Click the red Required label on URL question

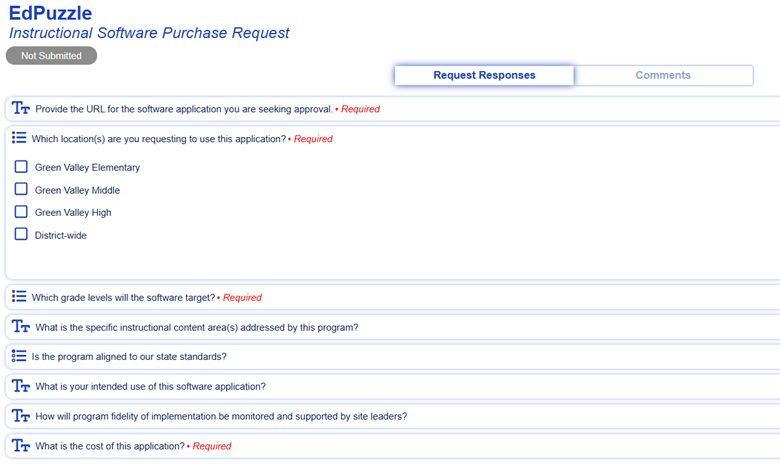pos(360,109)
